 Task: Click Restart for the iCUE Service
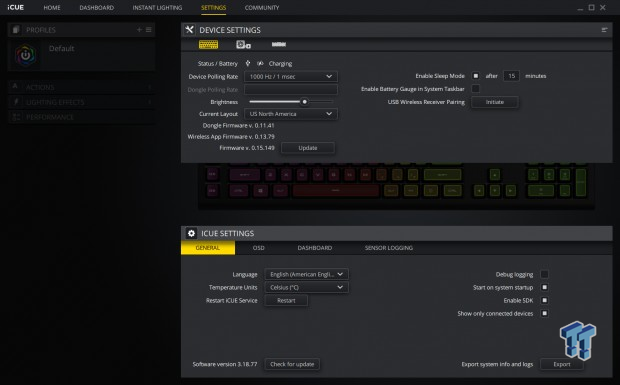point(286,300)
